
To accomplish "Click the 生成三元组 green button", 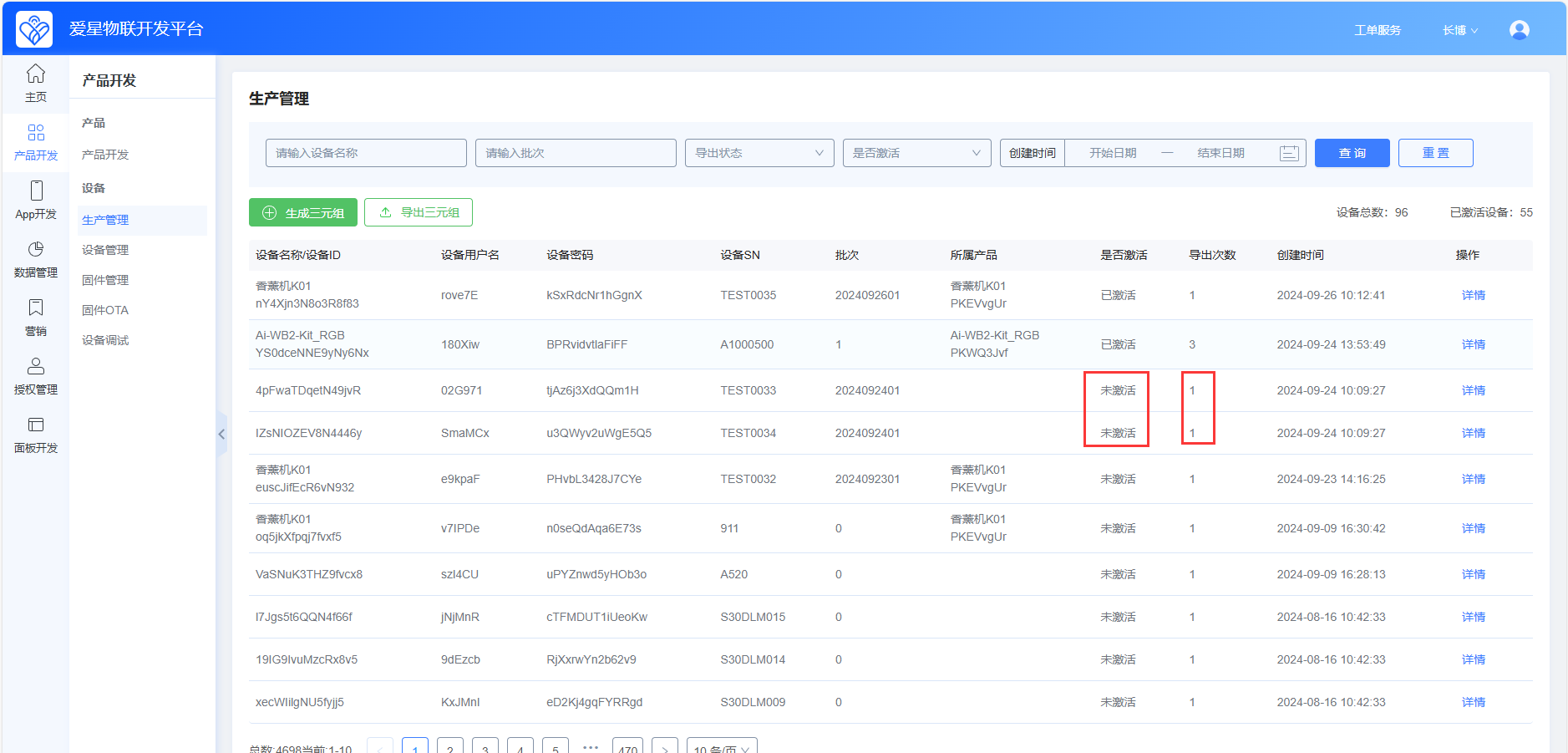I will (x=303, y=212).
